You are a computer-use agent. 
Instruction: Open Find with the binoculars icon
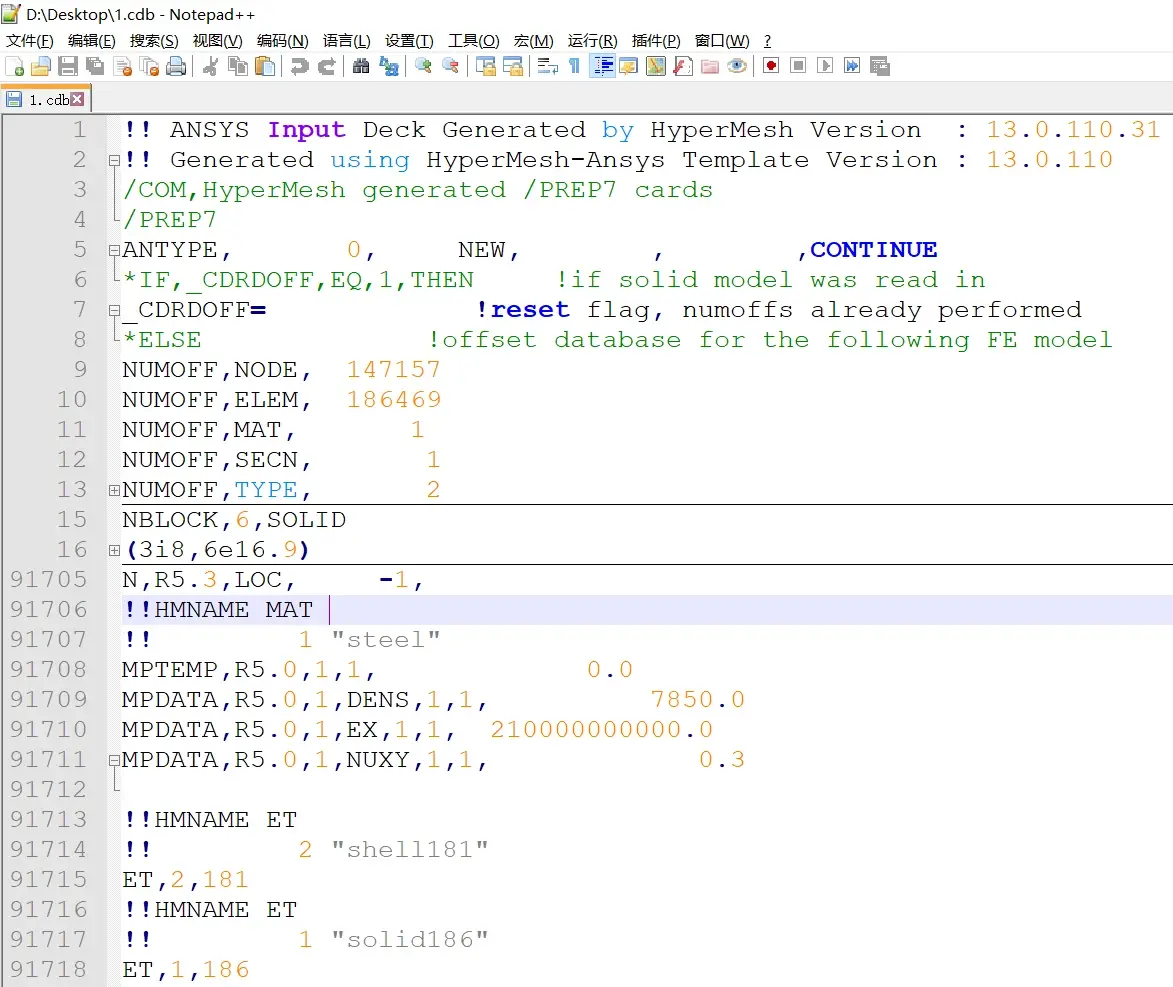pyautogui.click(x=361, y=67)
